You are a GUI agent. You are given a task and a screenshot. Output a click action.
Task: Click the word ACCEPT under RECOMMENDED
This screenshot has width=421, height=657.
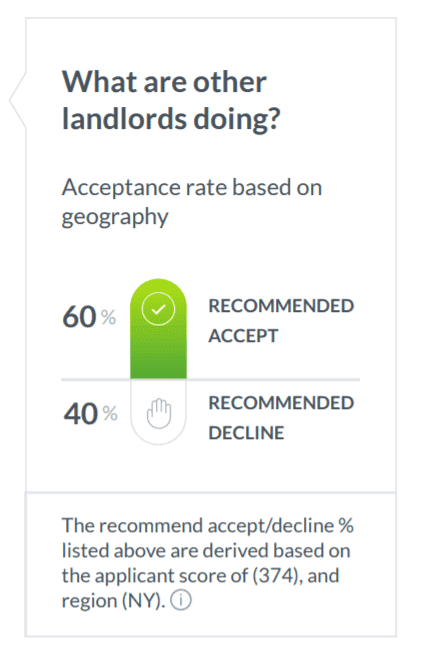tap(243, 336)
